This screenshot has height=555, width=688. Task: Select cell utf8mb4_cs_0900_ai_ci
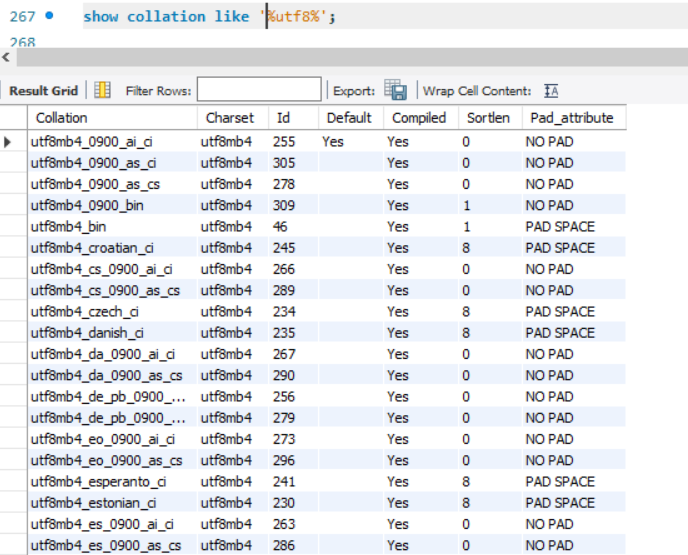112,269
